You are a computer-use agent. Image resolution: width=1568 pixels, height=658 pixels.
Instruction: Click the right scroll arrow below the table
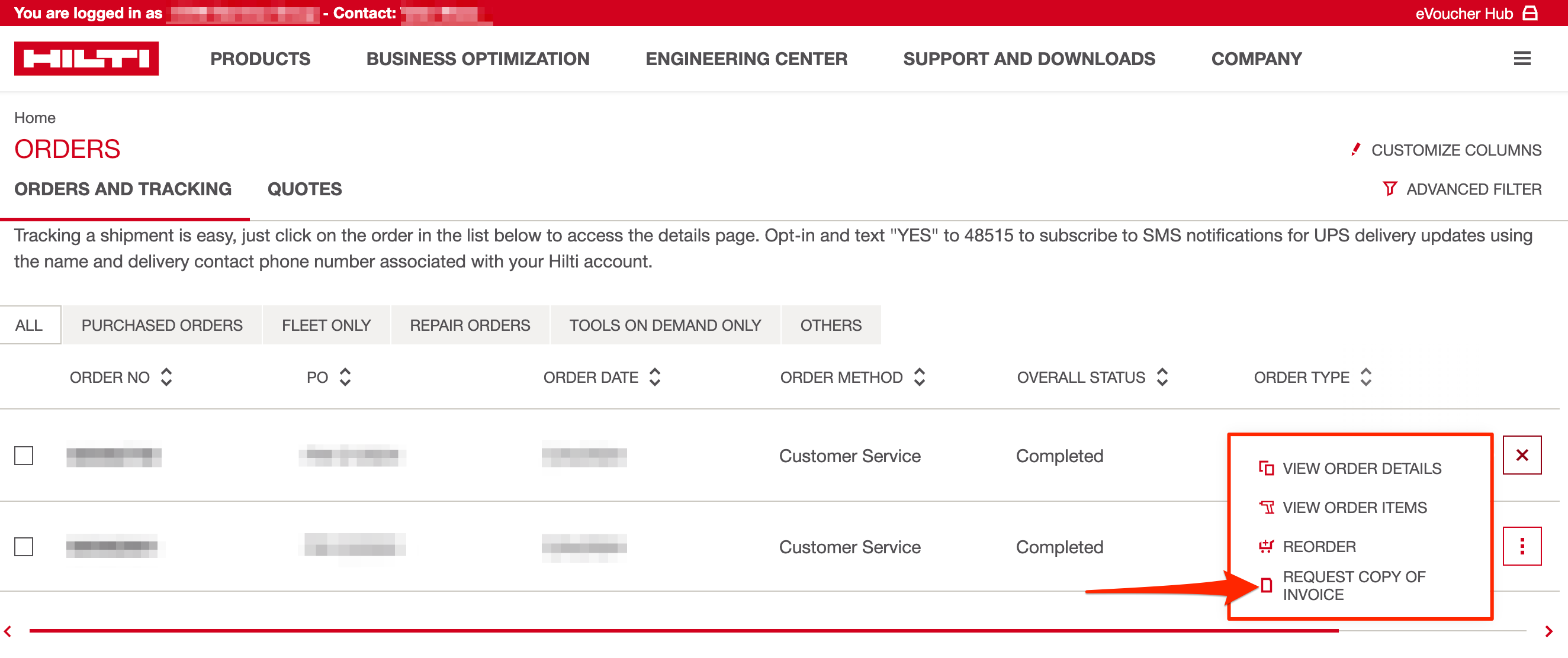click(x=1549, y=631)
